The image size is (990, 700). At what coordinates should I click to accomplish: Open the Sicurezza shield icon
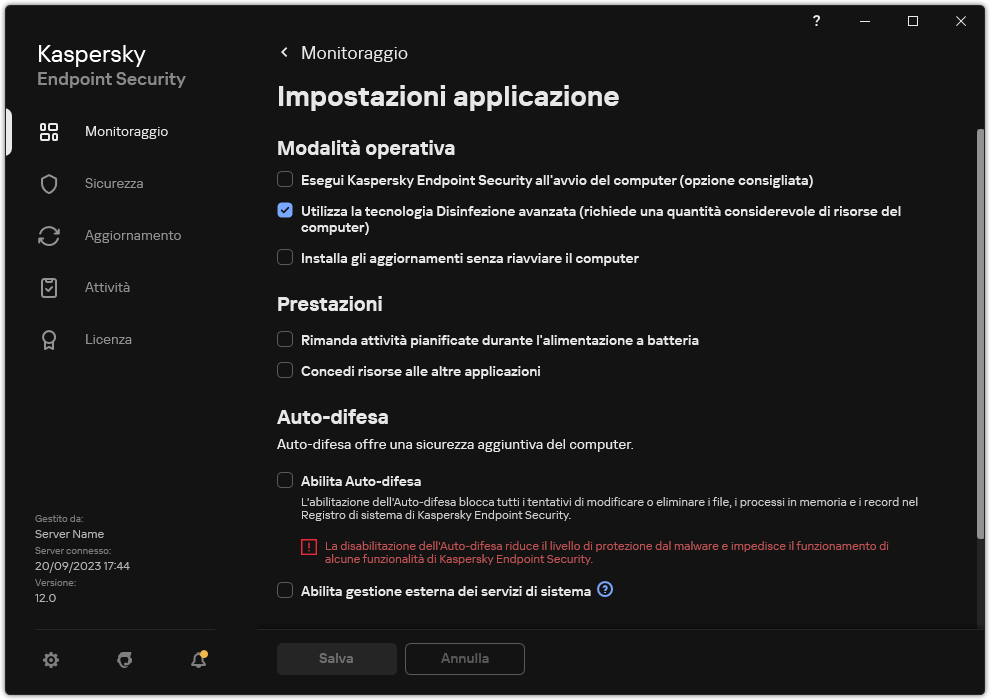tap(48, 183)
